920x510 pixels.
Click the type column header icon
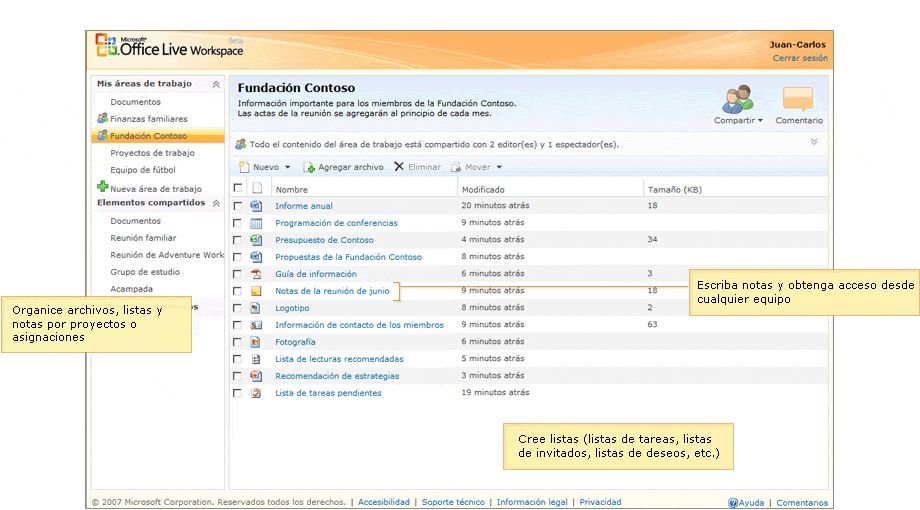[257, 188]
